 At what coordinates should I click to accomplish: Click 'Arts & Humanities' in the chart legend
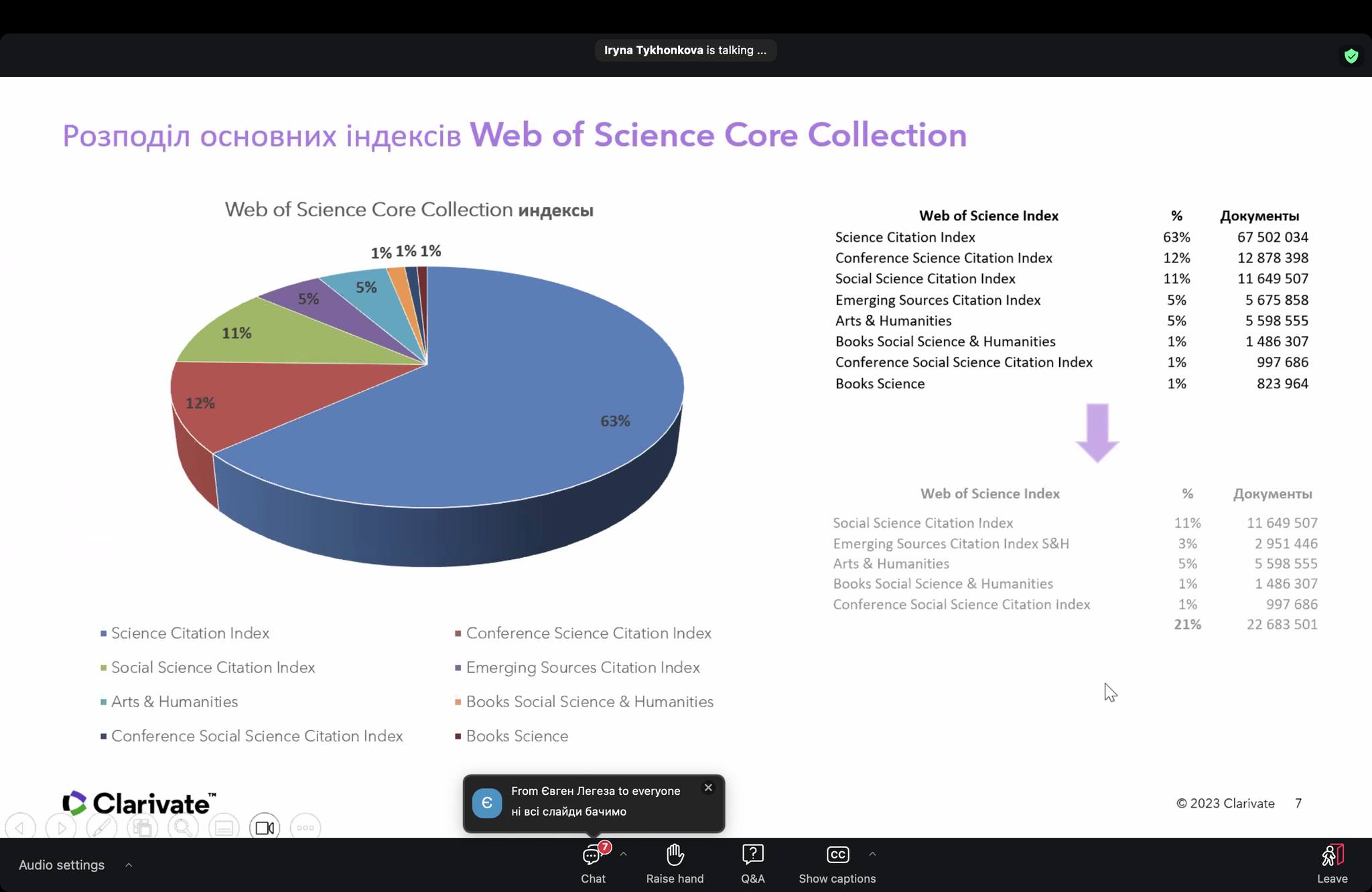coord(174,702)
